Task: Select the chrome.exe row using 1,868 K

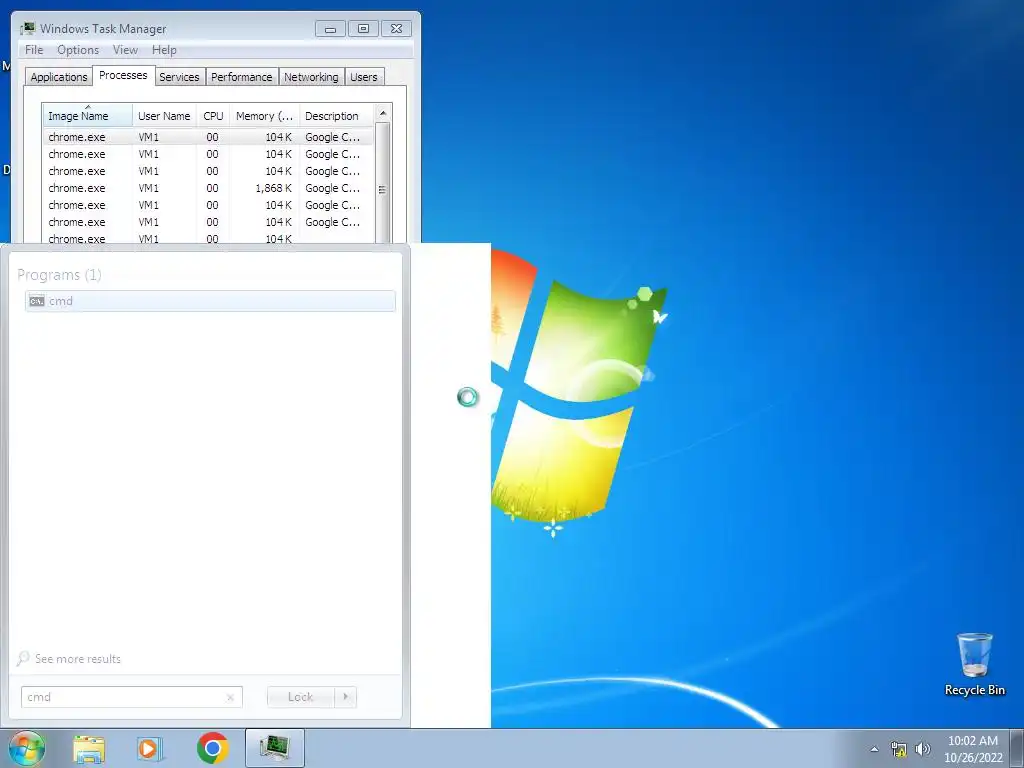Action: 208,188
